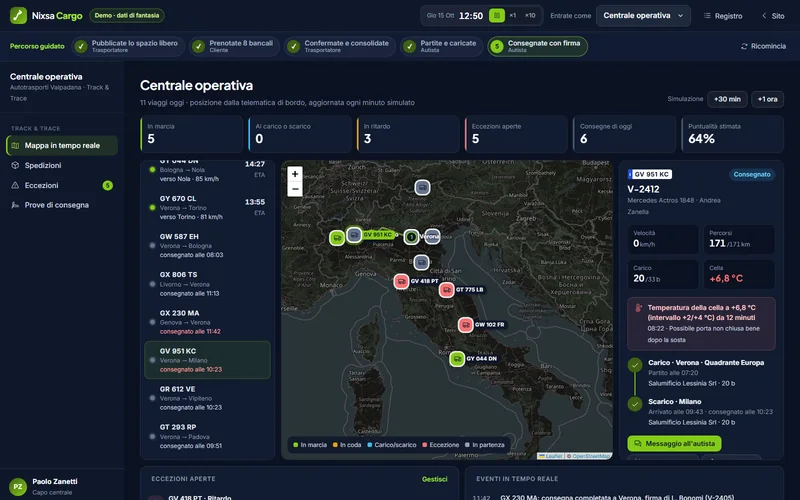Click the Eccezioni aperte stat card

(x=516, y=134)
